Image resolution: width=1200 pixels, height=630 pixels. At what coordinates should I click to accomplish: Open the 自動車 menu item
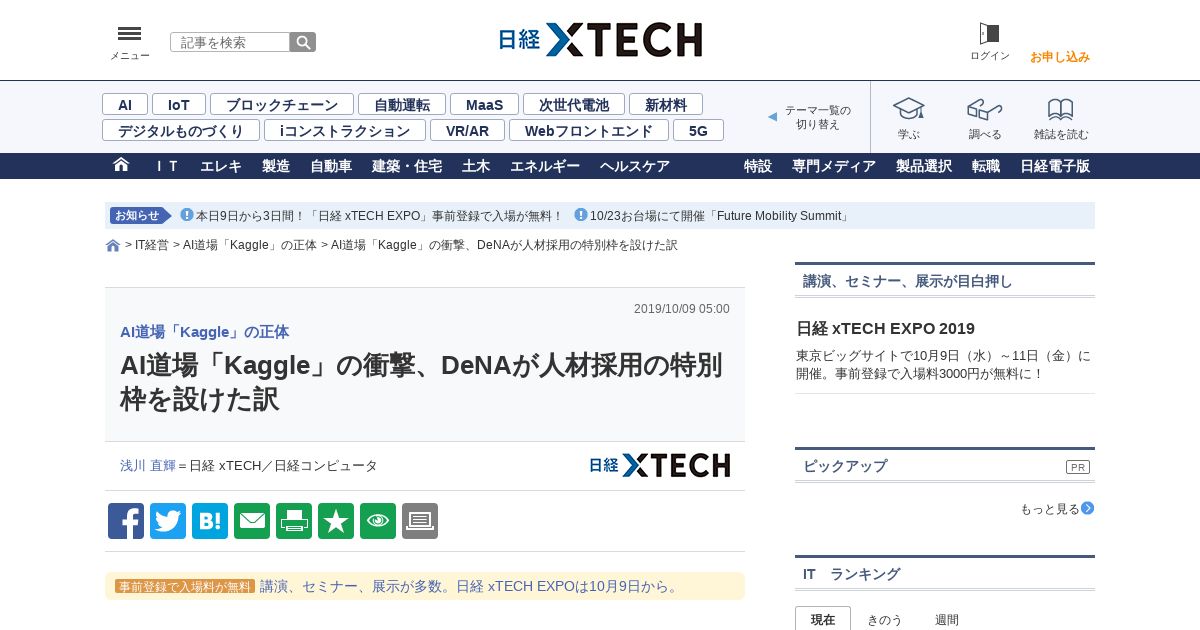331,166
